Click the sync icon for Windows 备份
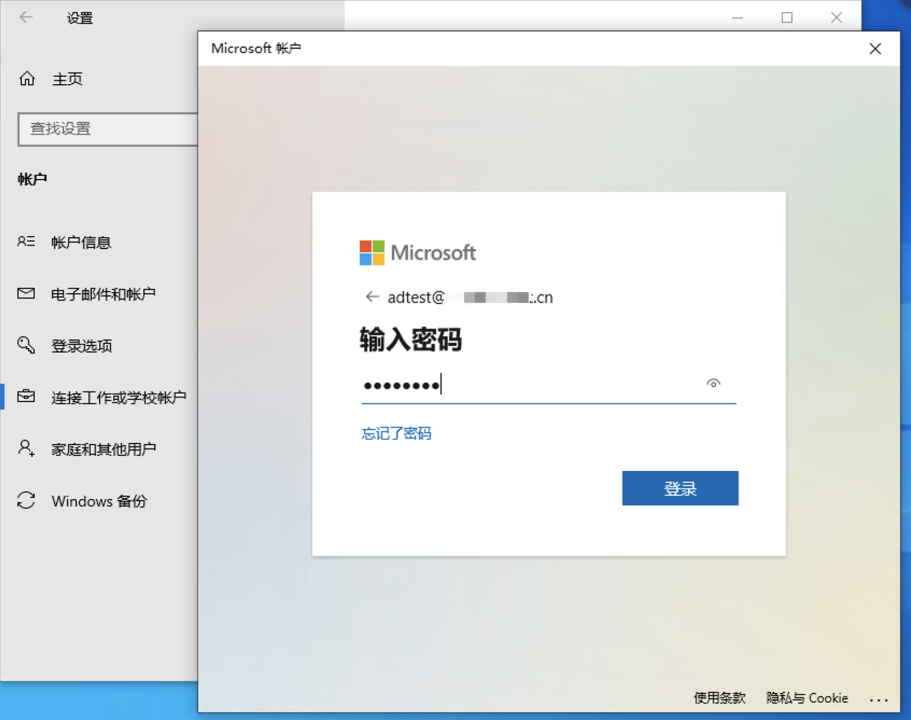 26,500
